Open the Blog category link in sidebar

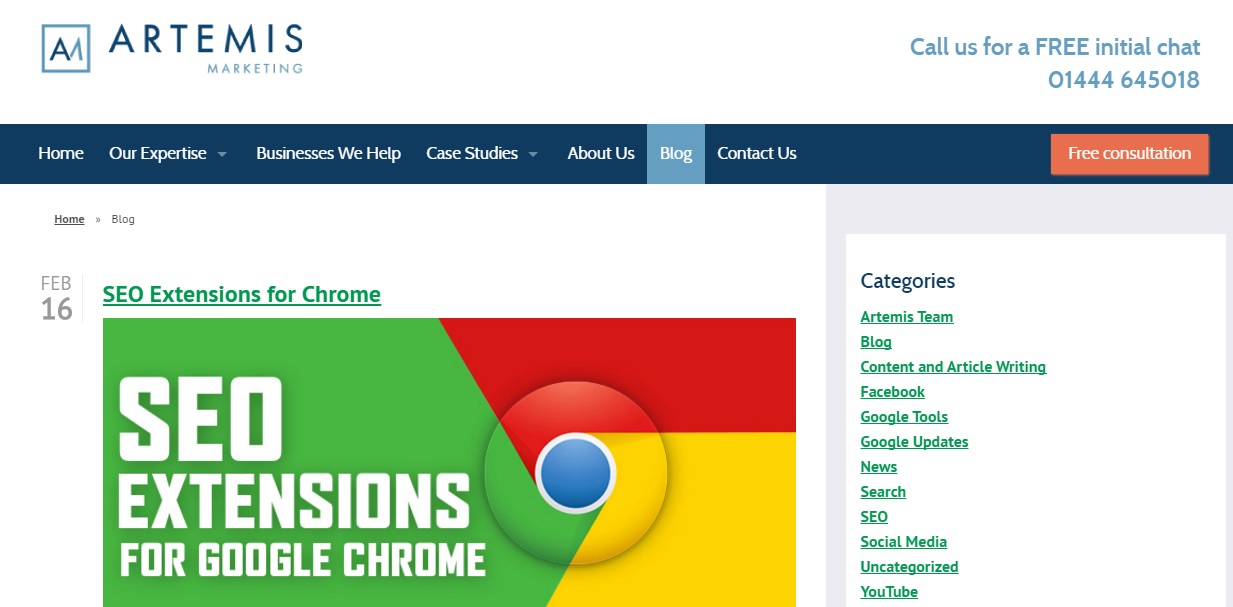click(876, 342)
